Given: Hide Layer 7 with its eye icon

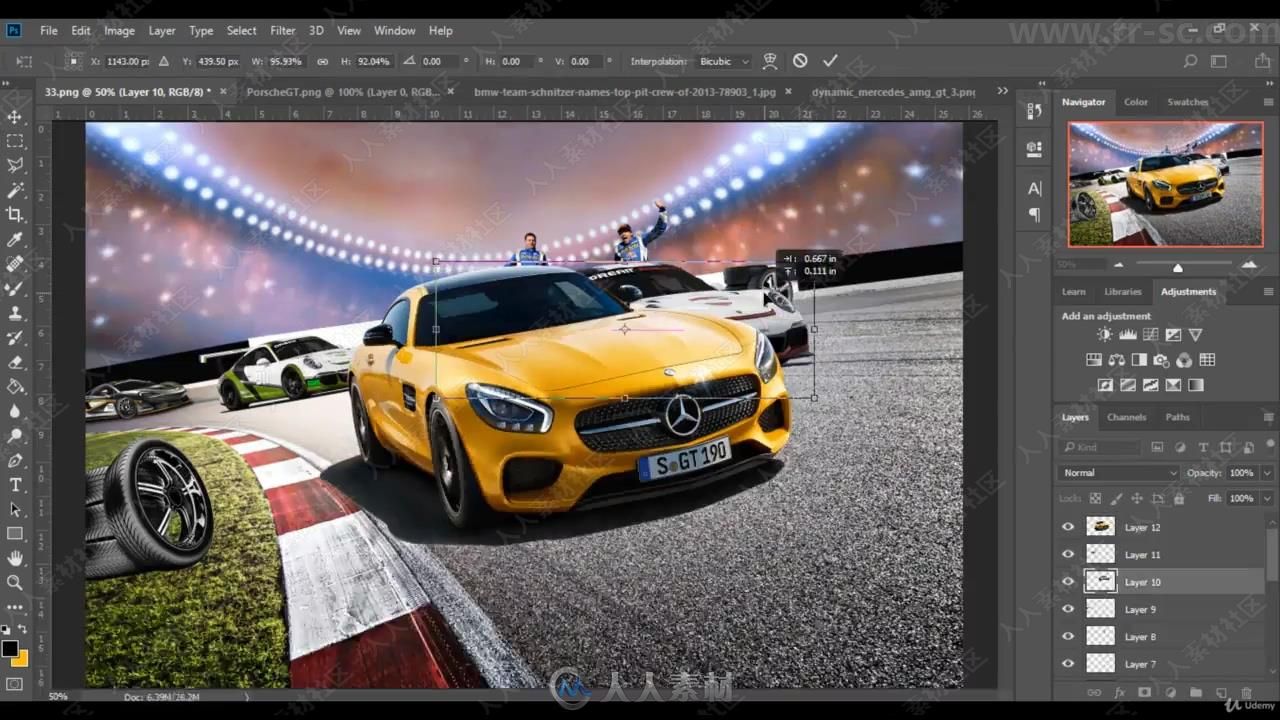Looking at the screenshot, I should 1068,664.
